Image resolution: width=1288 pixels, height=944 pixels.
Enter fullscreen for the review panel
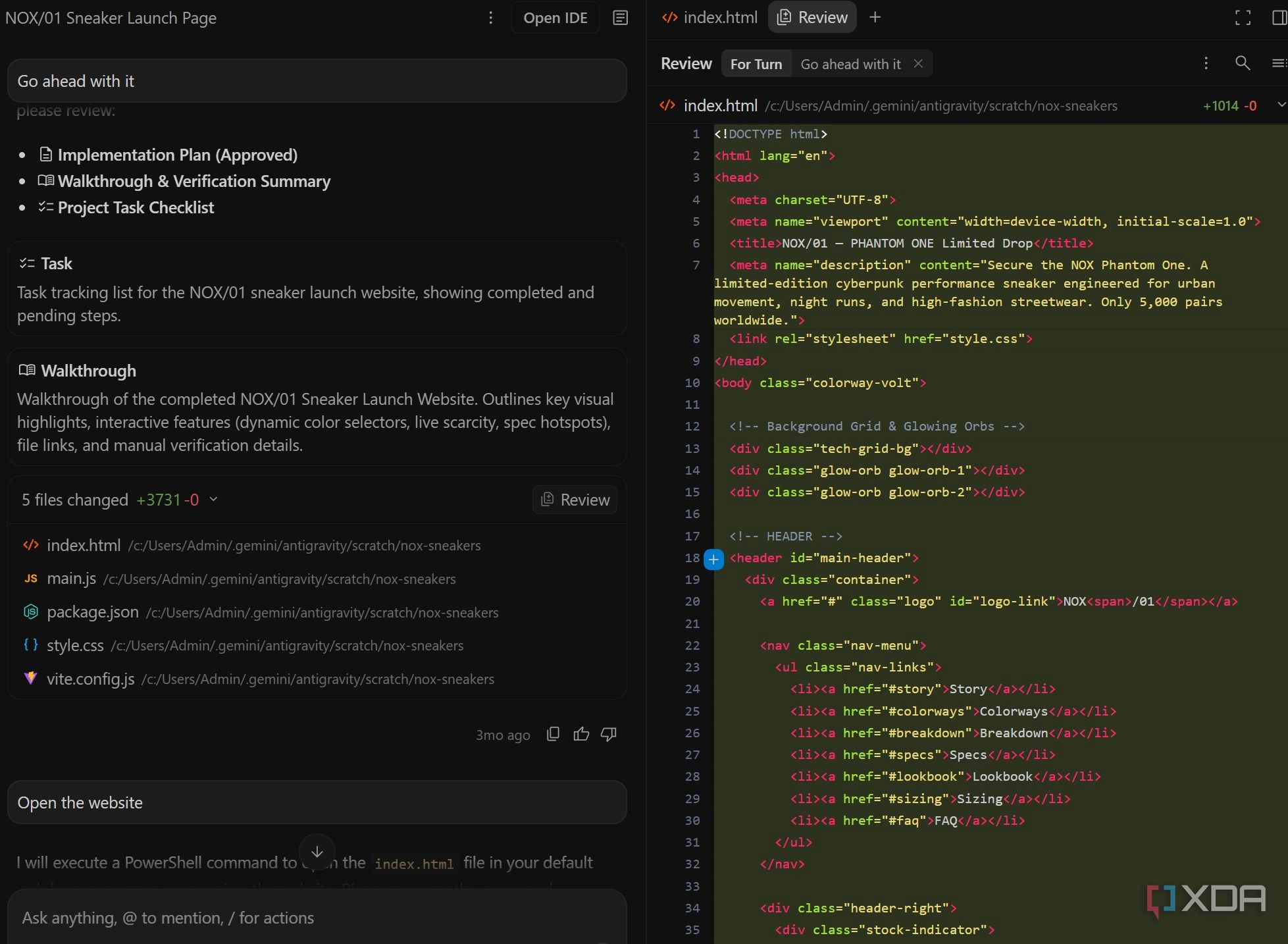coord(1243,18)
